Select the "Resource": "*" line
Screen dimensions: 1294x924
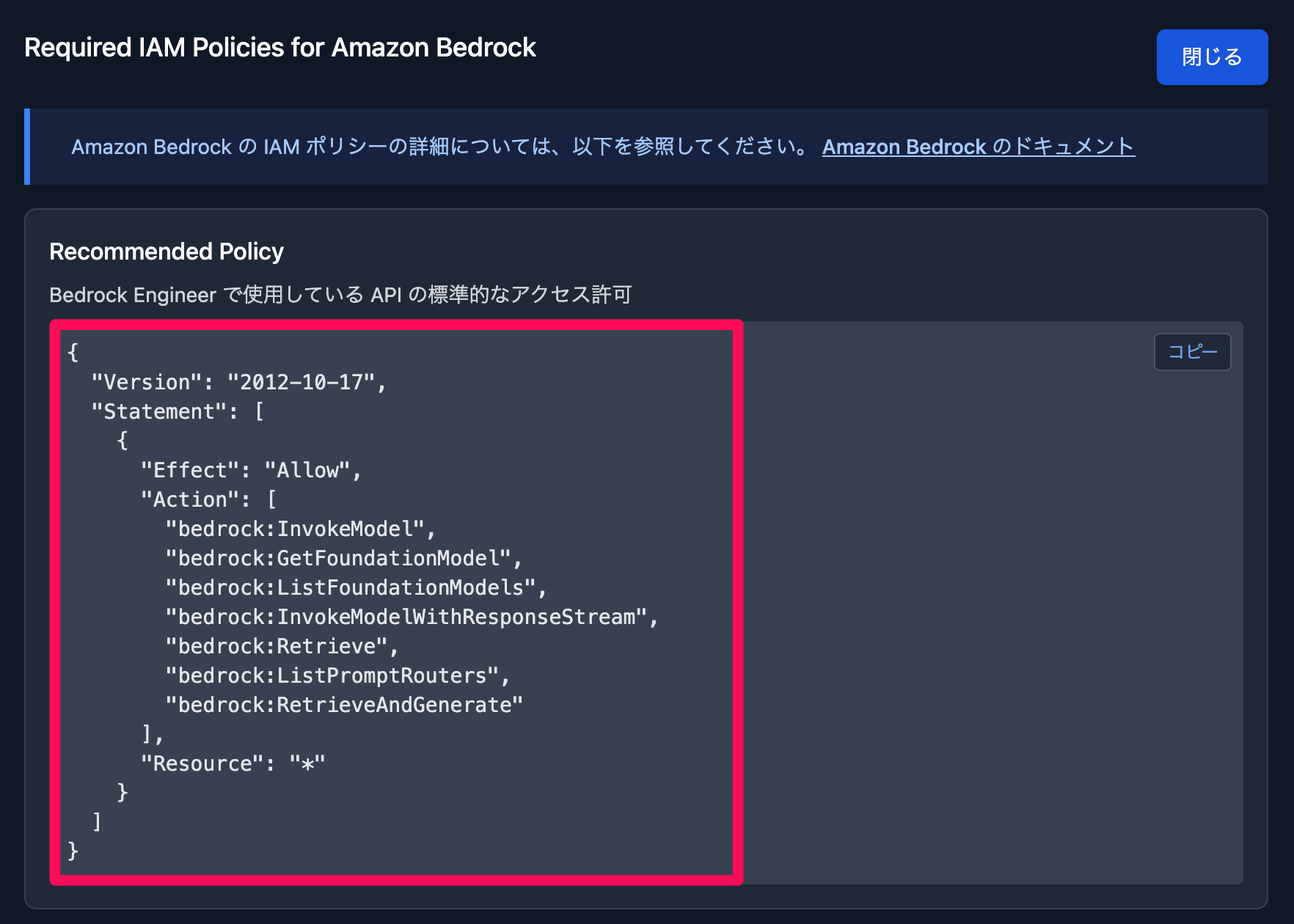point(233,763)
